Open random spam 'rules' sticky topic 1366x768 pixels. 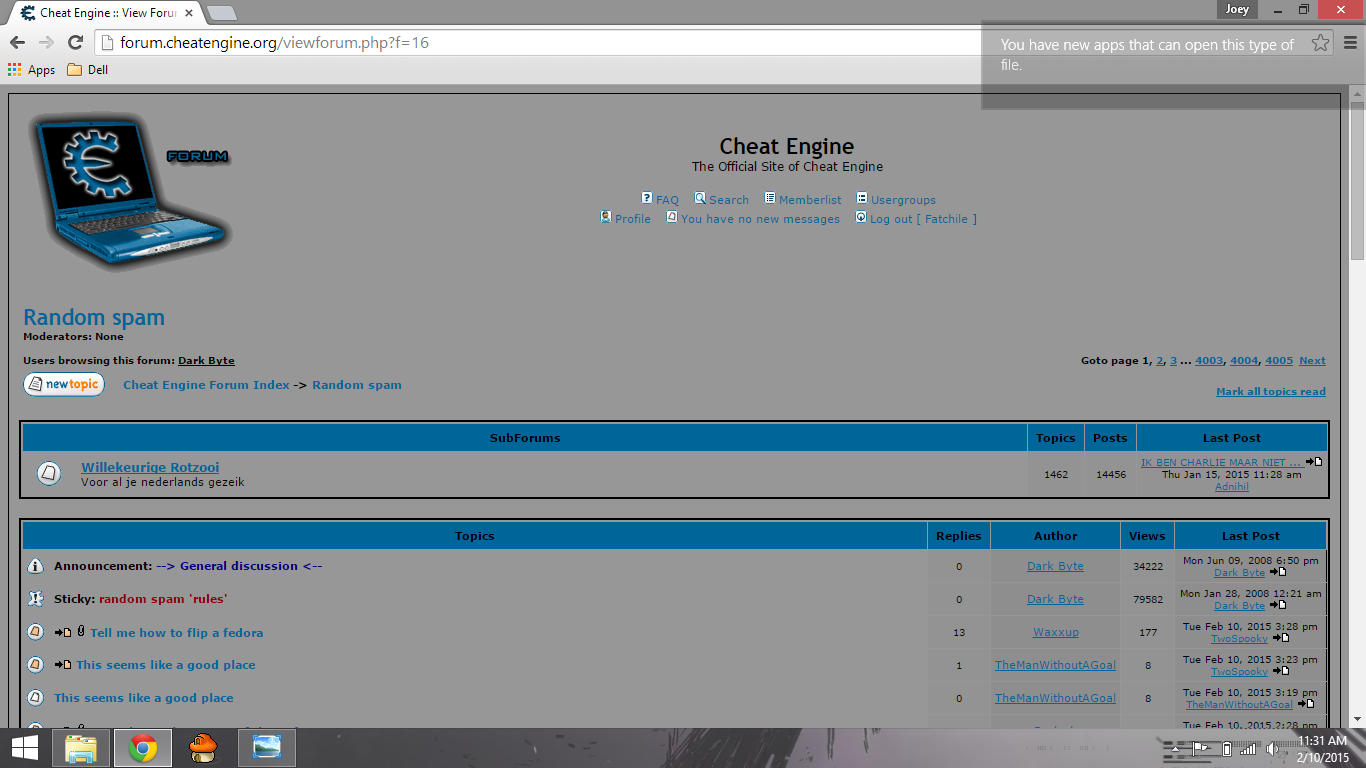pyautogui.click(x=163, y=599)
